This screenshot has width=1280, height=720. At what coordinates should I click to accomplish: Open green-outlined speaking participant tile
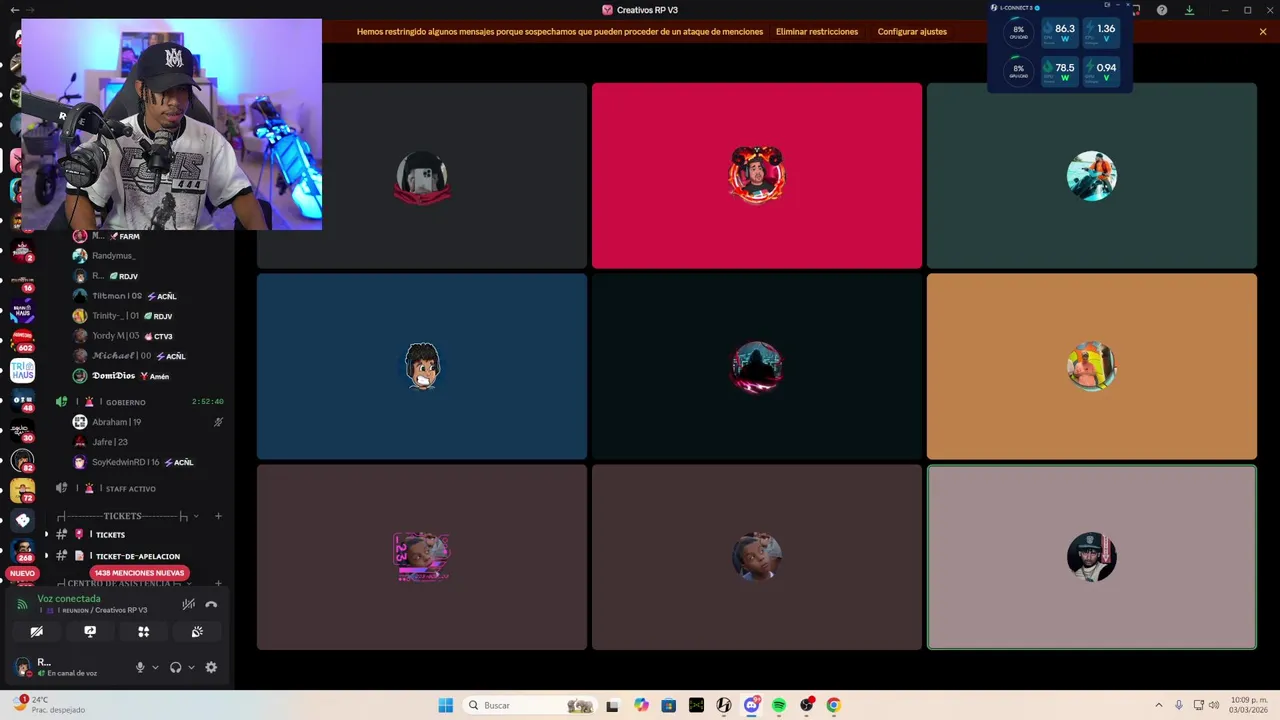click(1092, 557)
